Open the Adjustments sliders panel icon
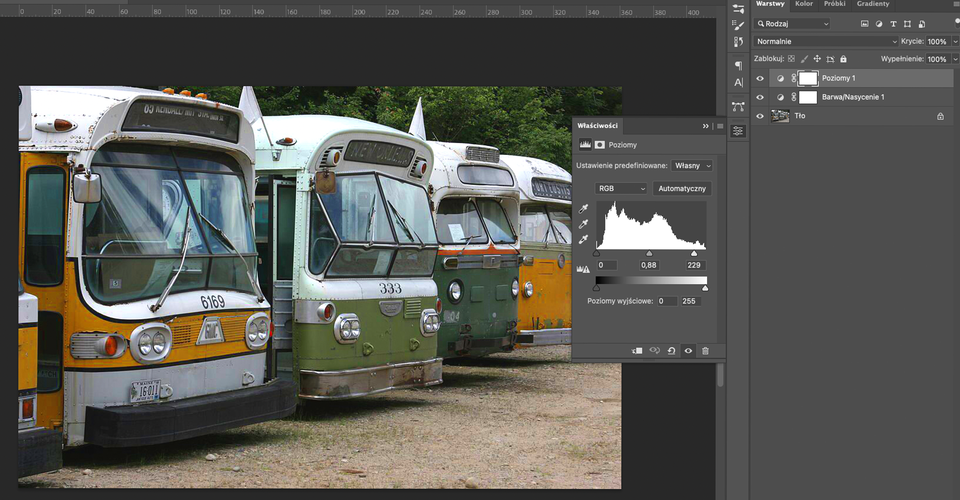 (x=738, y=131)
